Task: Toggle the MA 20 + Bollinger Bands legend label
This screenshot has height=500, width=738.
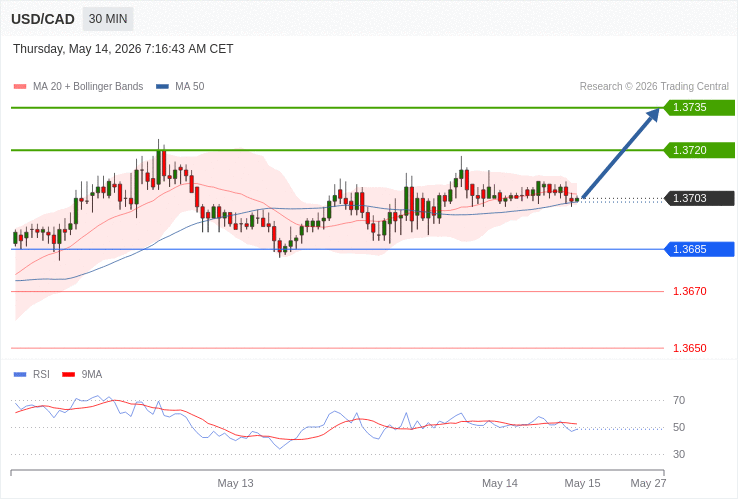Action: pyautogui.click(x=88, y=87)
